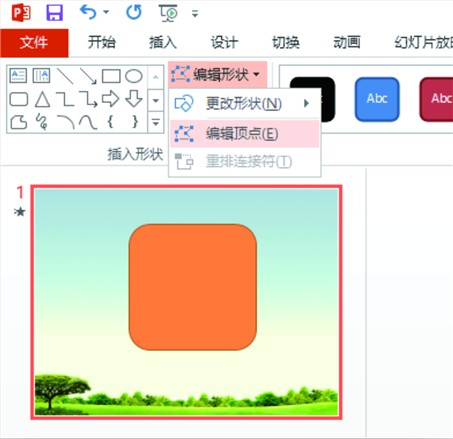Image resolution: width=453 pixels, height=439 pixels.
Task: Click the Redo icon
Action: point(134,12)
